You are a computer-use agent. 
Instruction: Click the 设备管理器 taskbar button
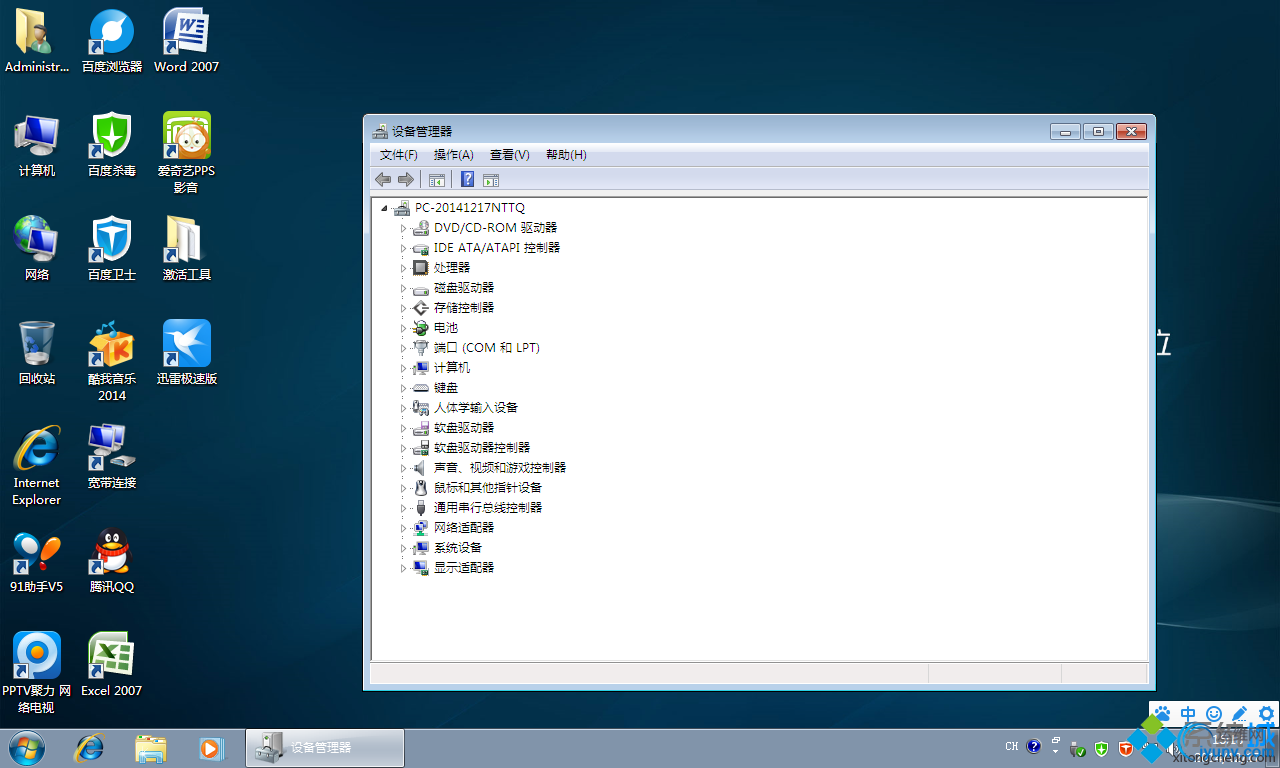(325, 747)
